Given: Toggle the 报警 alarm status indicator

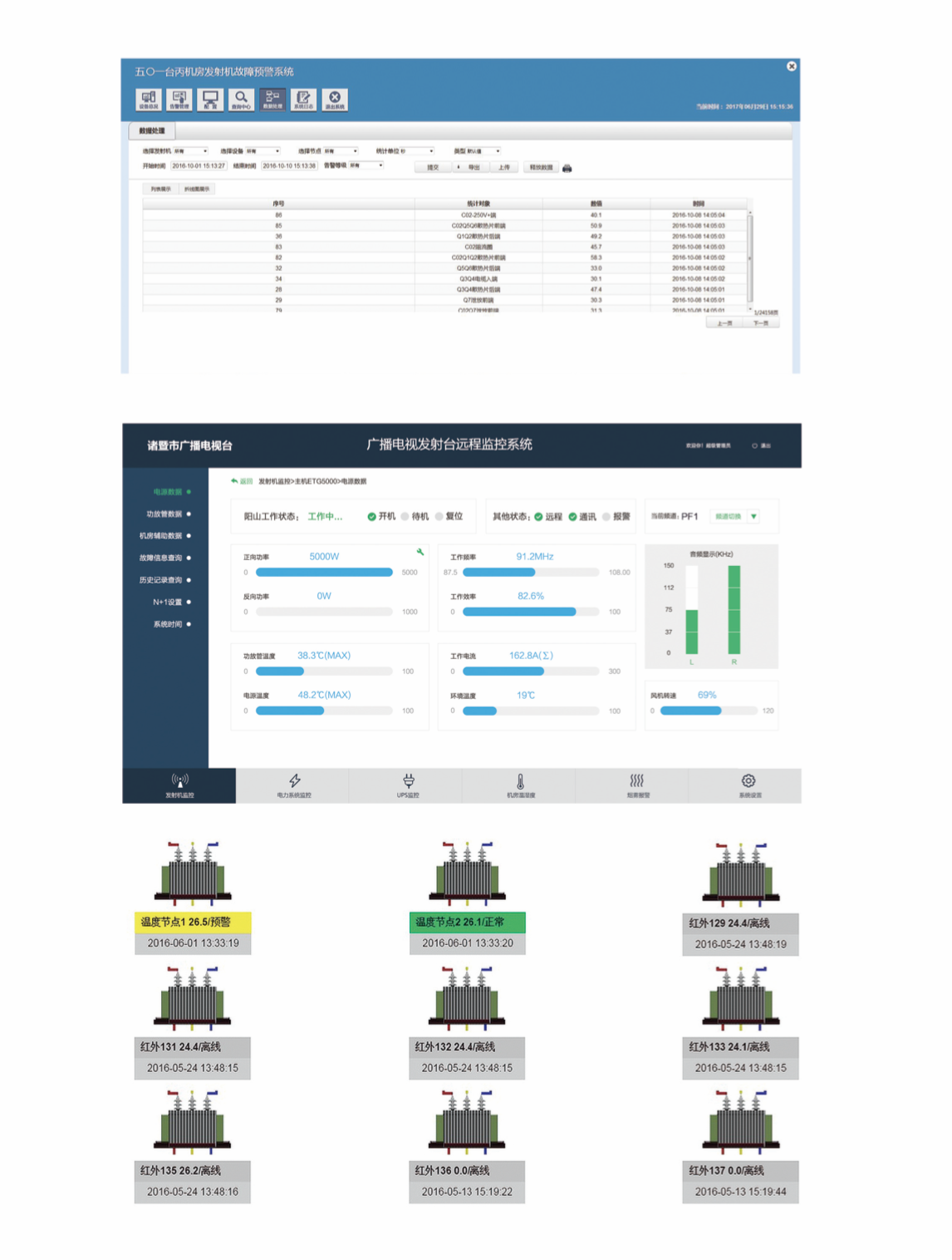Looking at the screenshot, I should coord(606,517).
